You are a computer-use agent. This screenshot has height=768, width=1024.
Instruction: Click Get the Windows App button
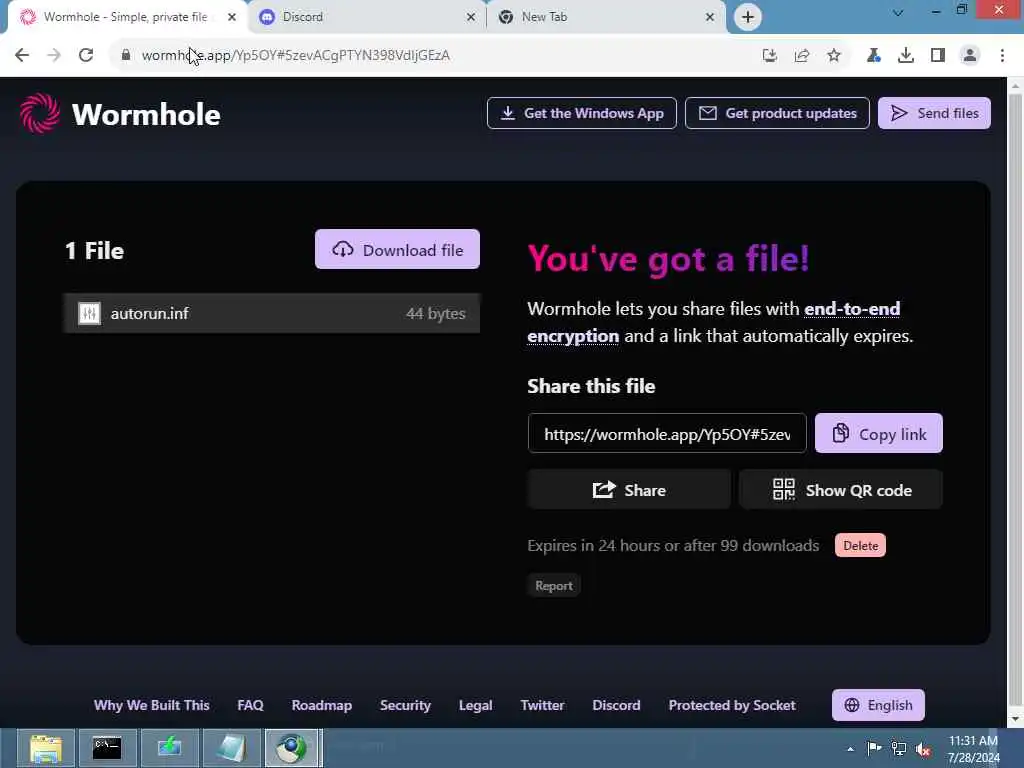pyautogui.click(x=581, y=113)
